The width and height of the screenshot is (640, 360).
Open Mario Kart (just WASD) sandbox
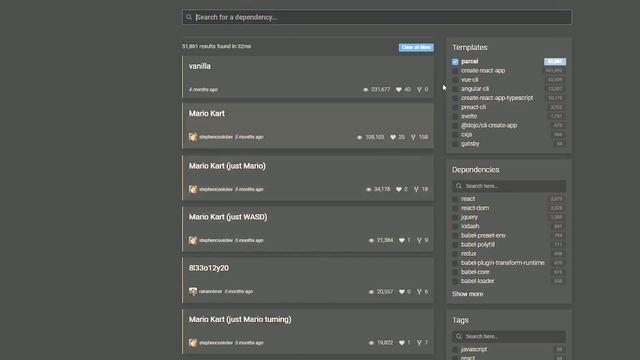pos(308,229)
